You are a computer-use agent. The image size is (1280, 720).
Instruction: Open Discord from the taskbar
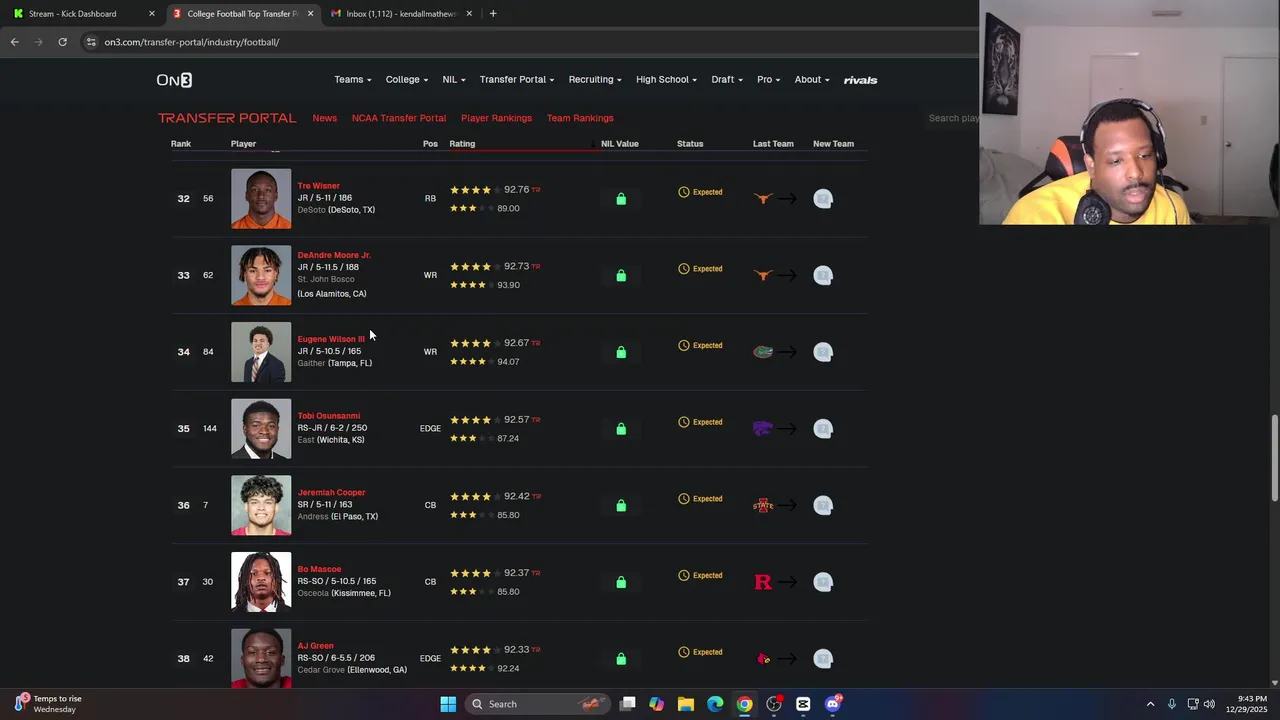pyautogui.click(x=833, y=704)
